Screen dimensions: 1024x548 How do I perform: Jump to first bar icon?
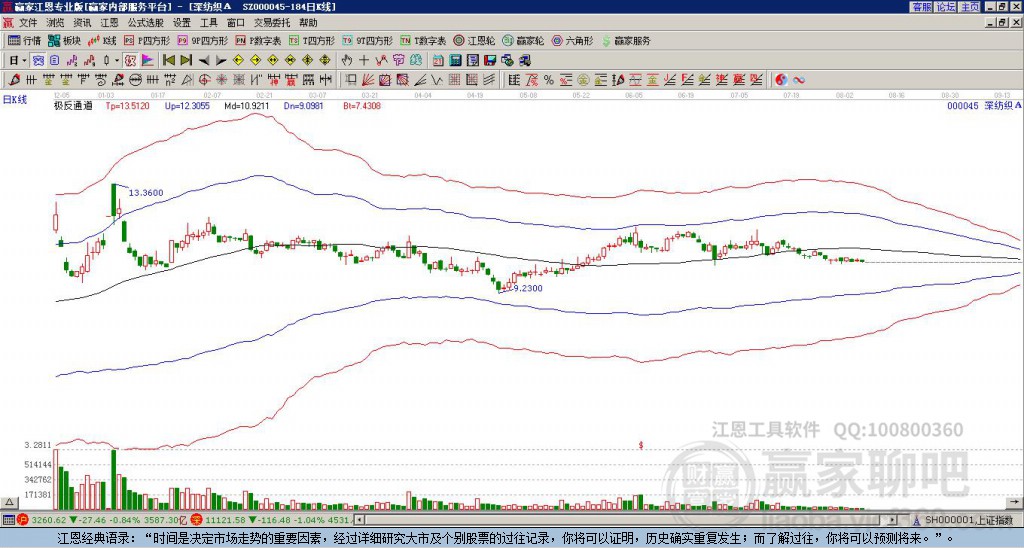point(168,60)
